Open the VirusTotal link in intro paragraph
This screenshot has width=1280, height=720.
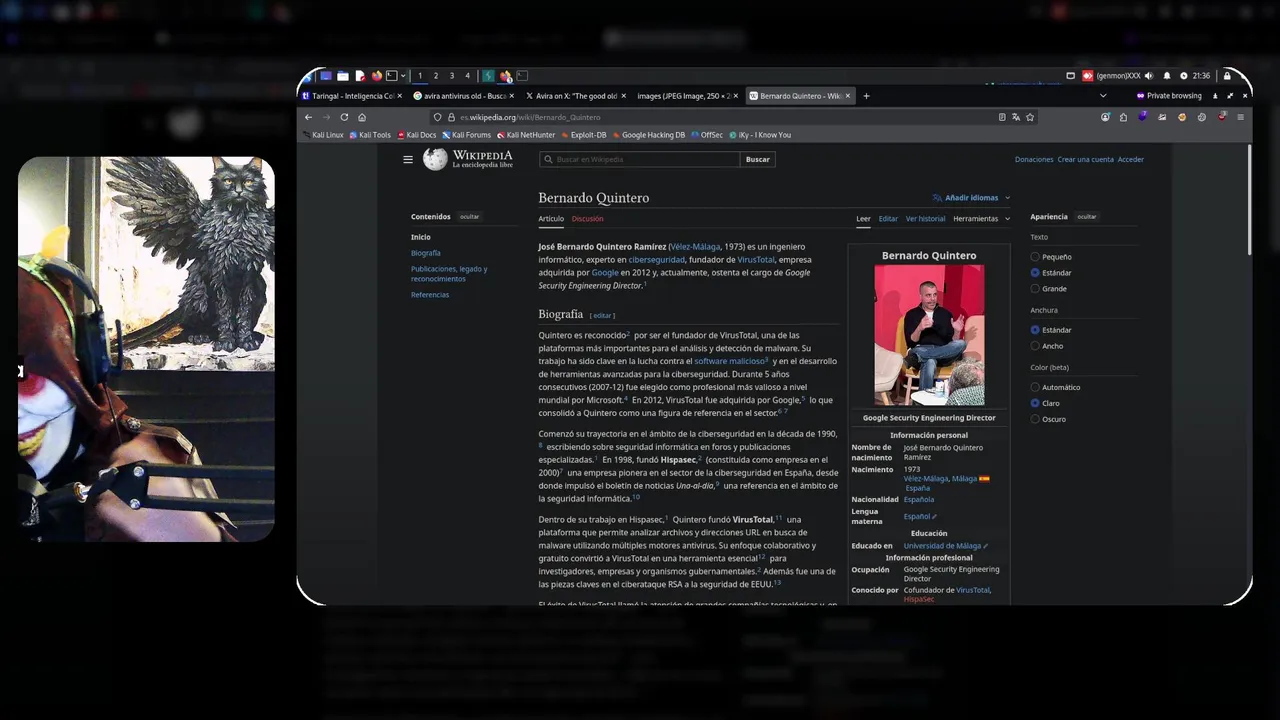pos(756,259)
